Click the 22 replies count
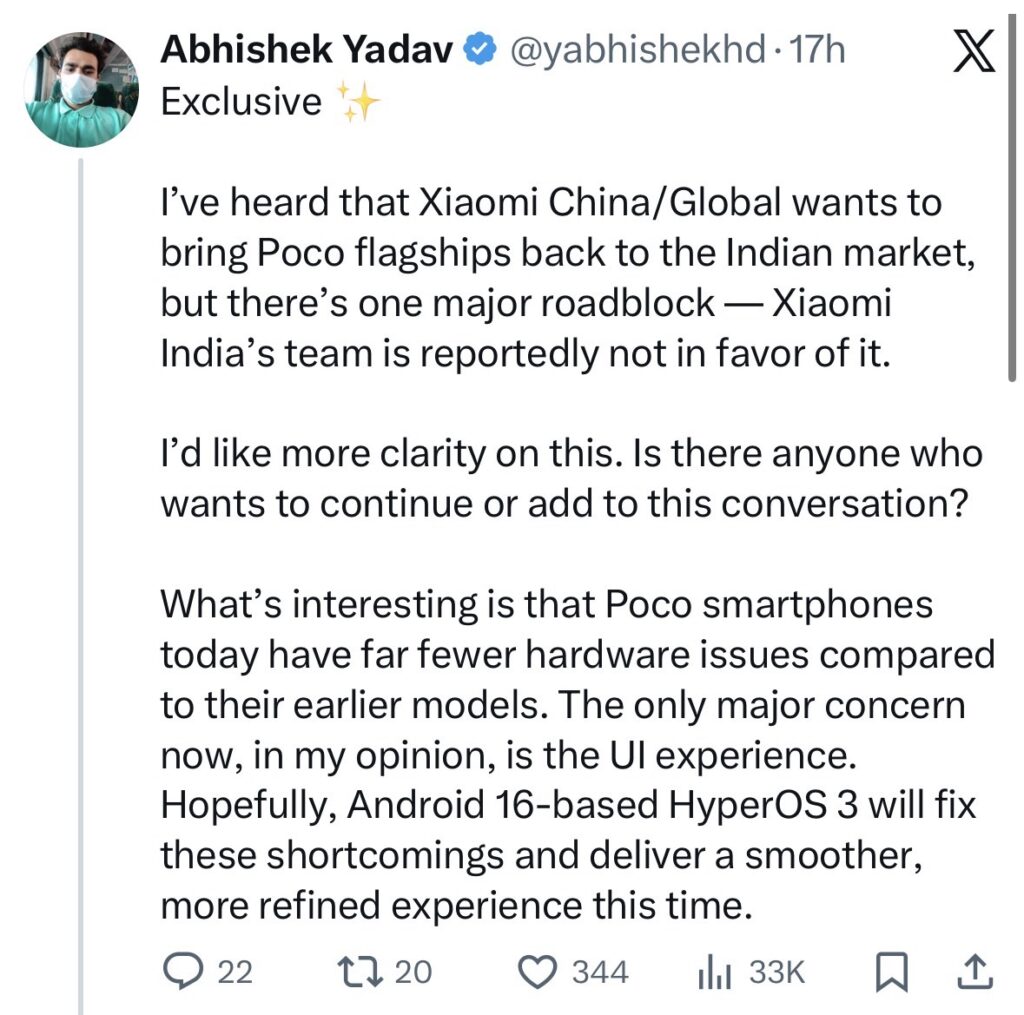 pos(236,971)
